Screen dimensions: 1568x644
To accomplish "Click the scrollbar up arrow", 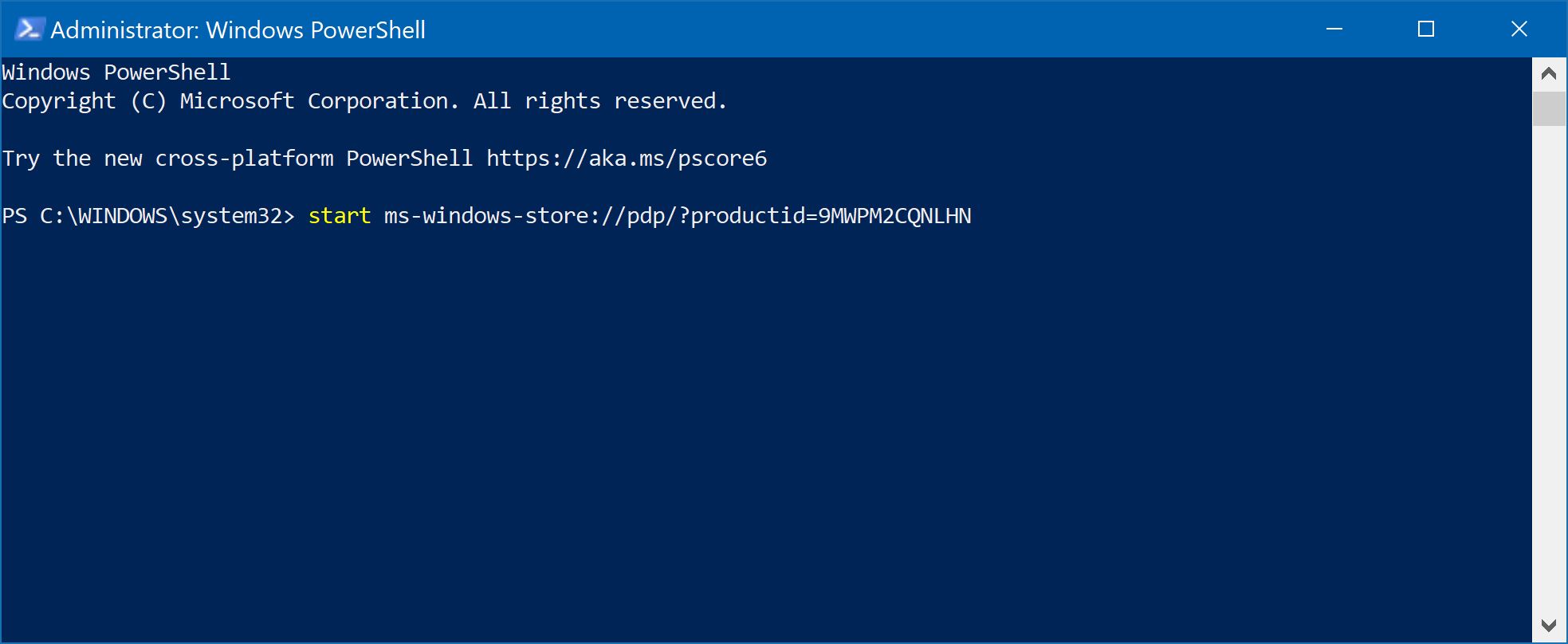I will (x=1549, y=74).
